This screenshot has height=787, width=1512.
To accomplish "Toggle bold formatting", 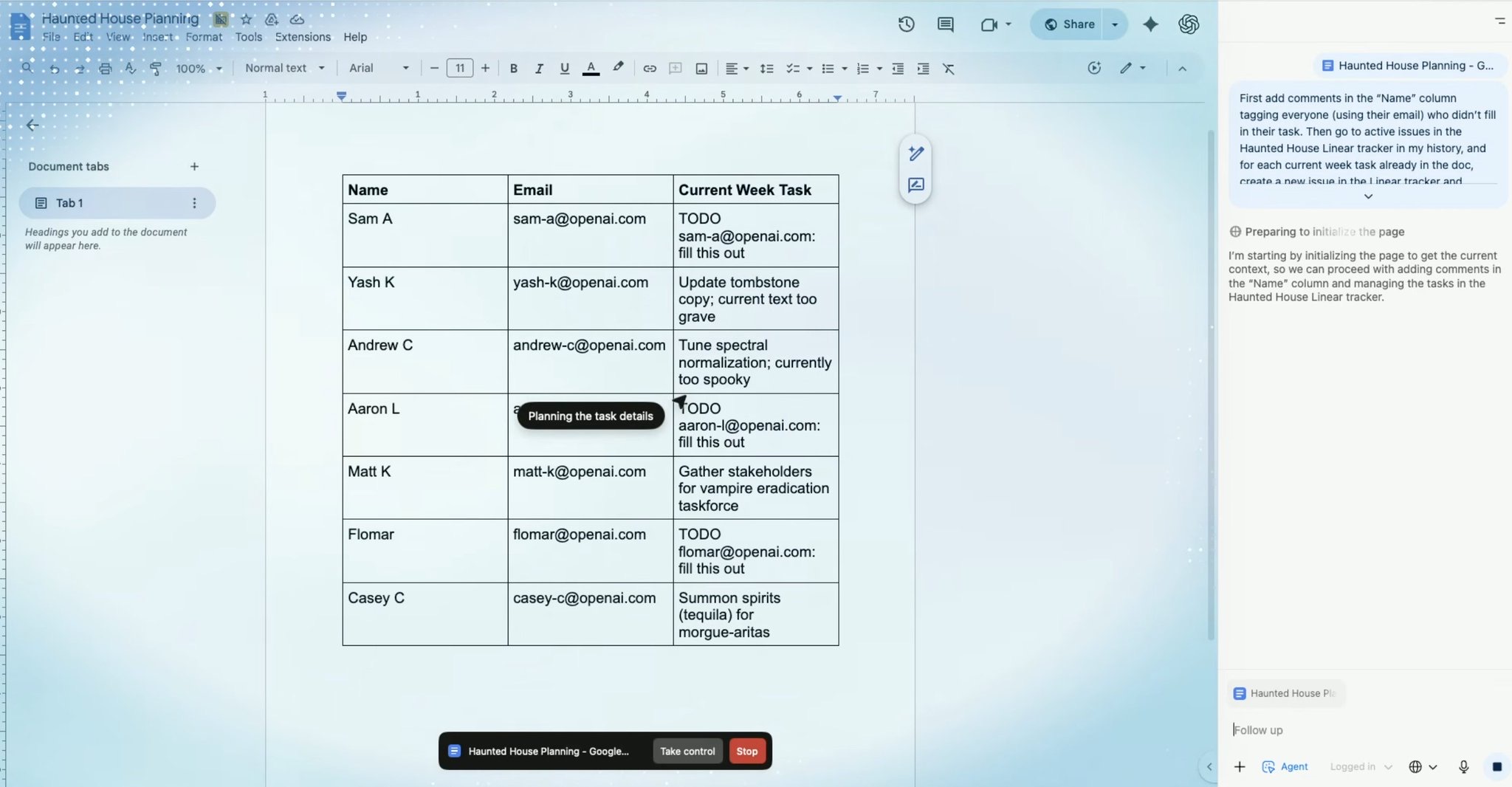I will (513, 69).
